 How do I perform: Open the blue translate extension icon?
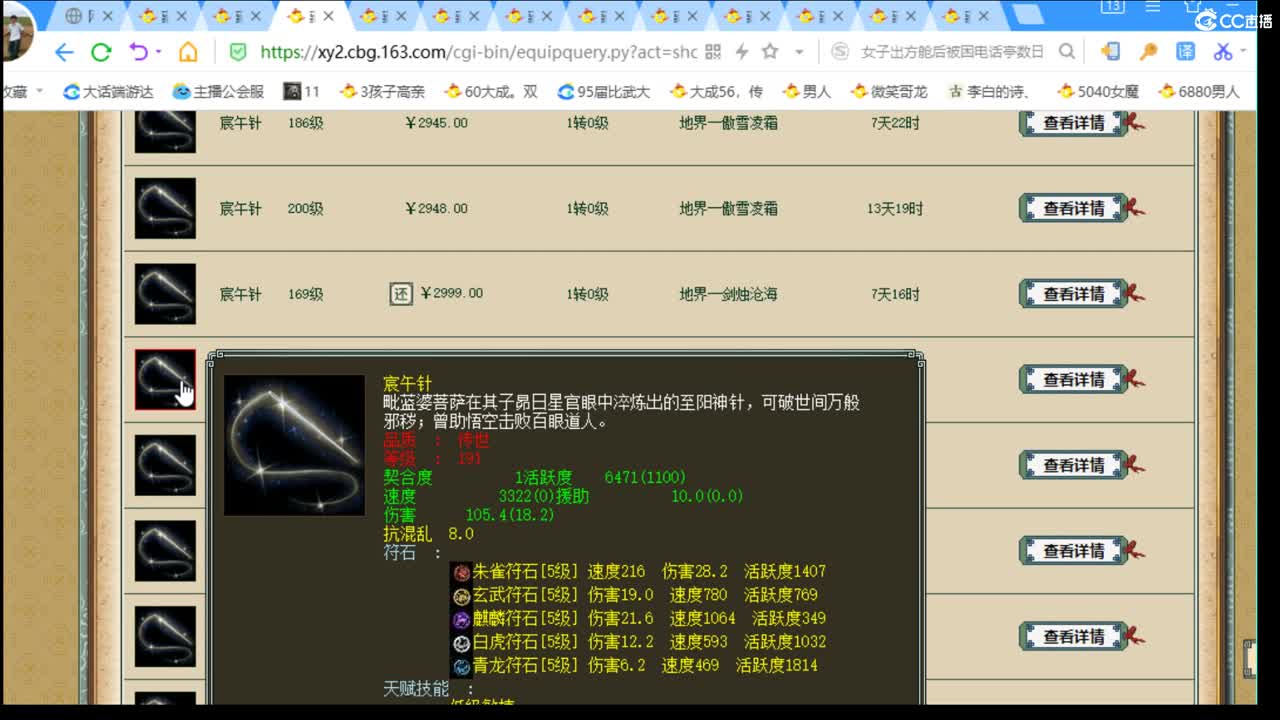point(1185,52)
